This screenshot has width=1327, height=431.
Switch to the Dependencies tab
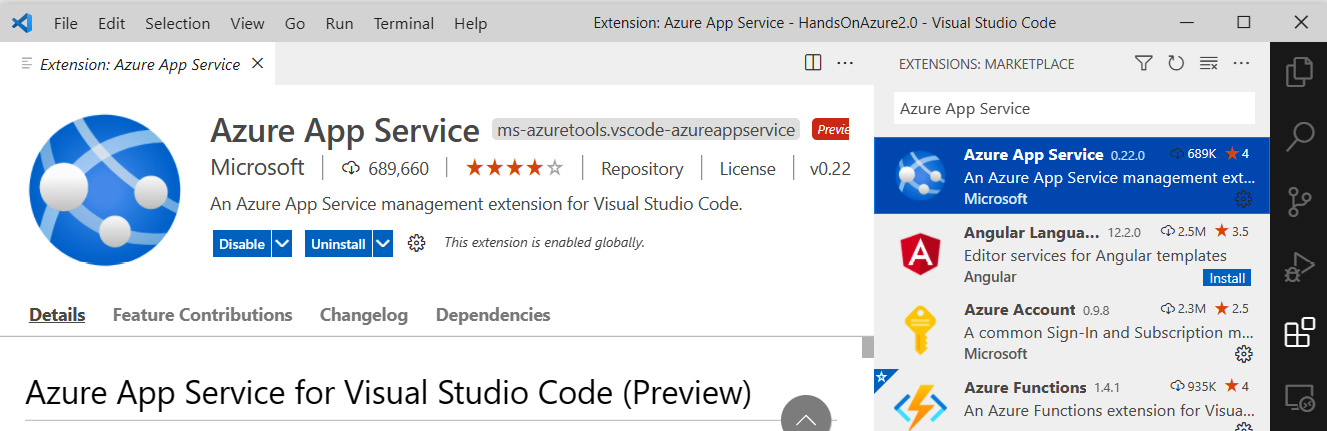pos(493,315)
